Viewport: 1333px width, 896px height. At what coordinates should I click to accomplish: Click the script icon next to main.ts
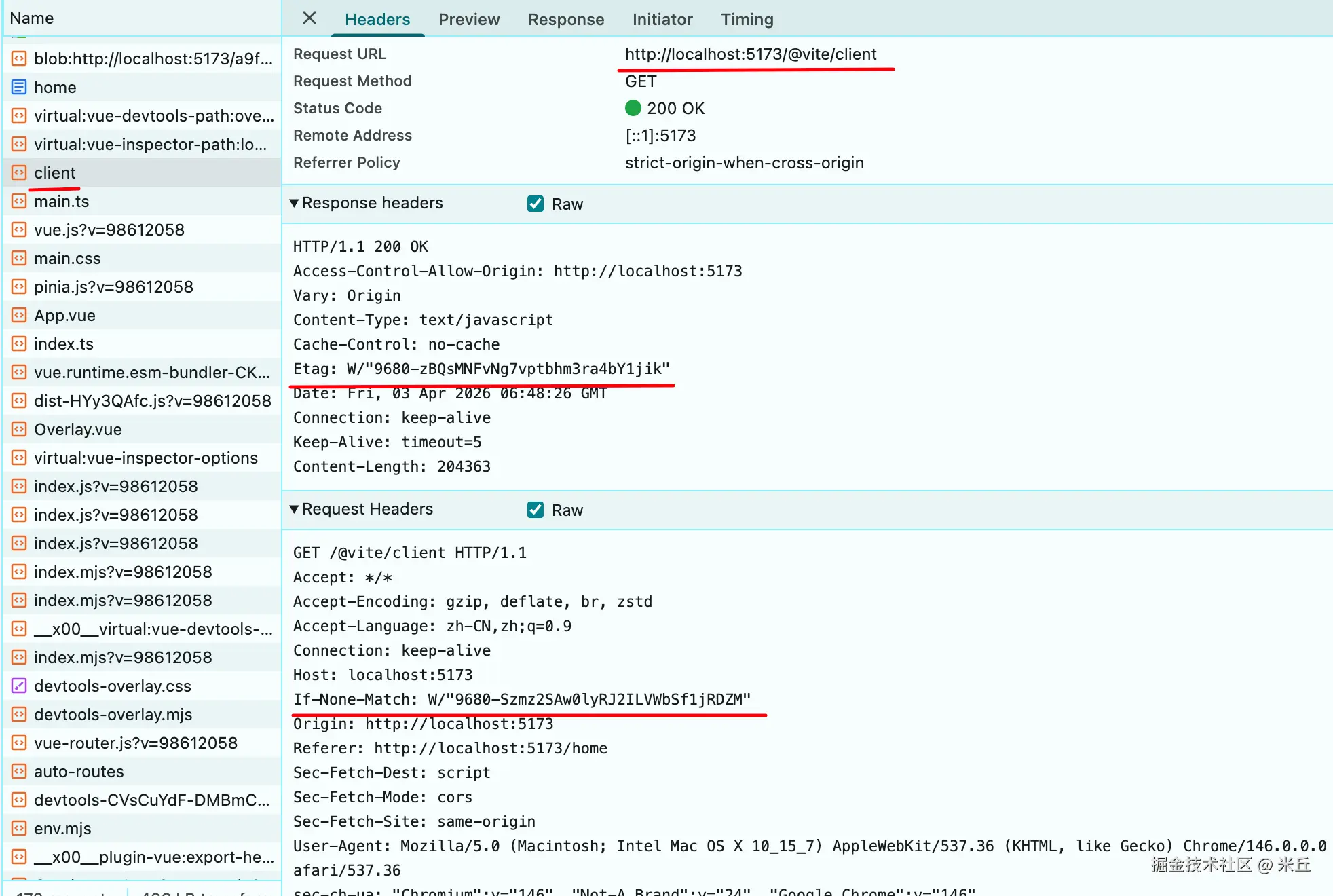click(19, 202)
